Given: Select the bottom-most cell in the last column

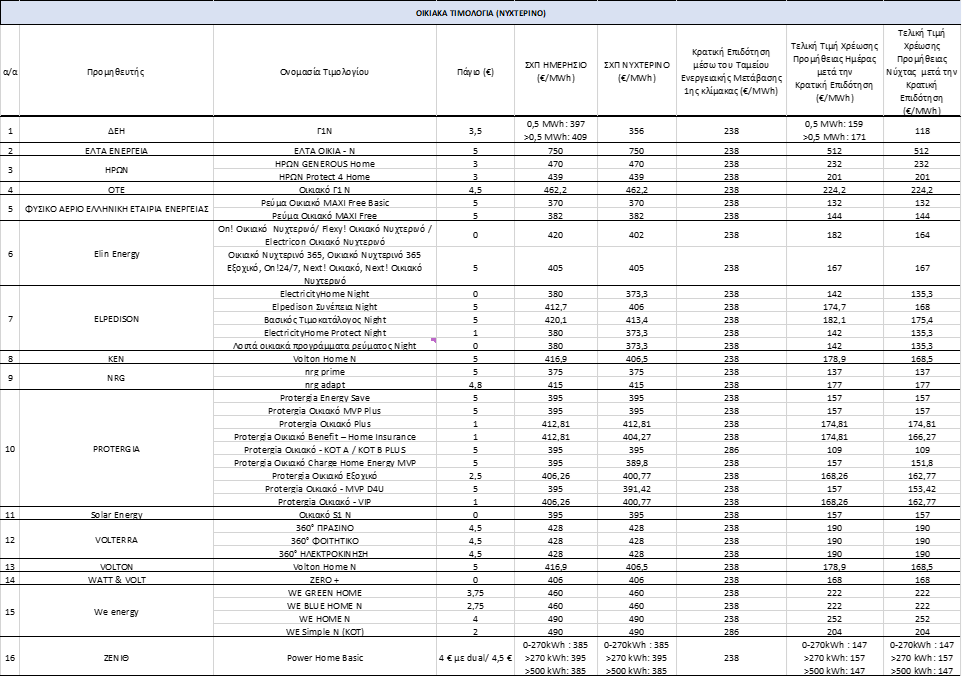Looking at the screenshot, I should click(922, 655).
